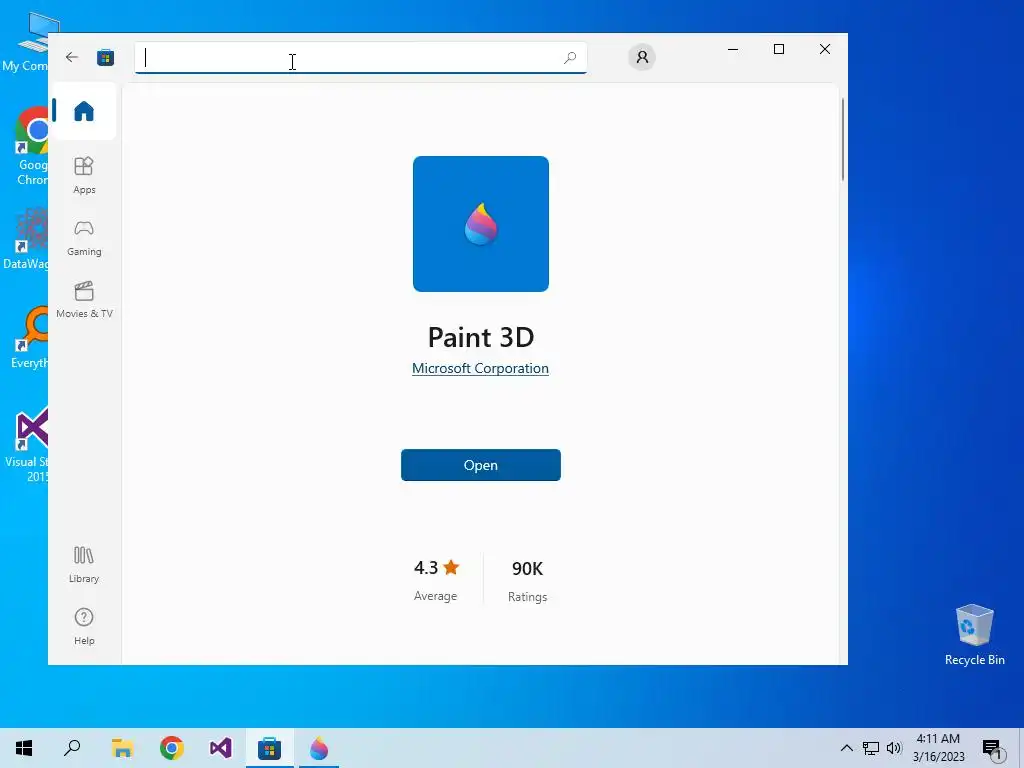
Task: Select the Visual Studio desktop shortcut
Action: tap(27, 445)
